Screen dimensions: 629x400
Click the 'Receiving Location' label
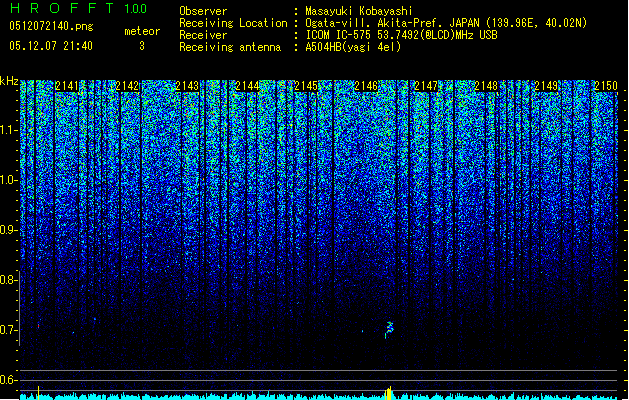click(233, 23)
